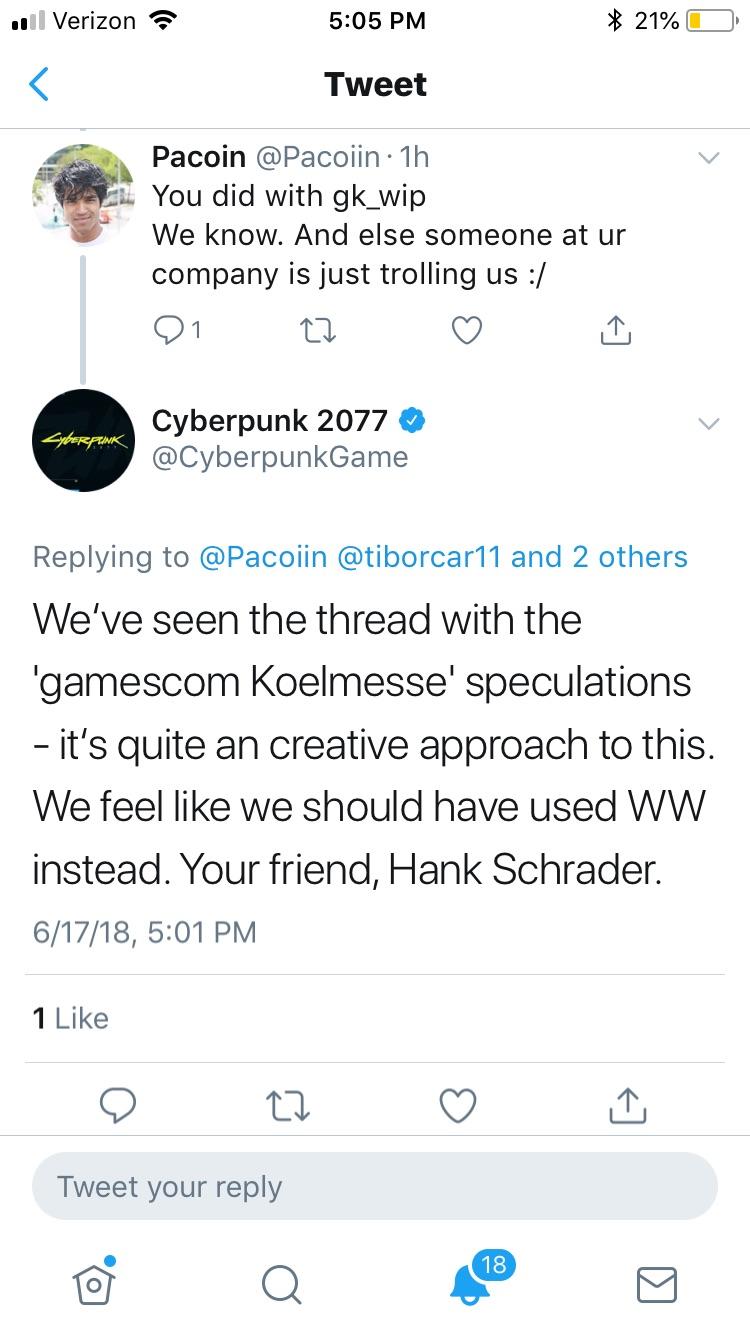Show the 'and 2 others' recipients
The height and width of the screenshot is (1334, 750).
(599, 557)
